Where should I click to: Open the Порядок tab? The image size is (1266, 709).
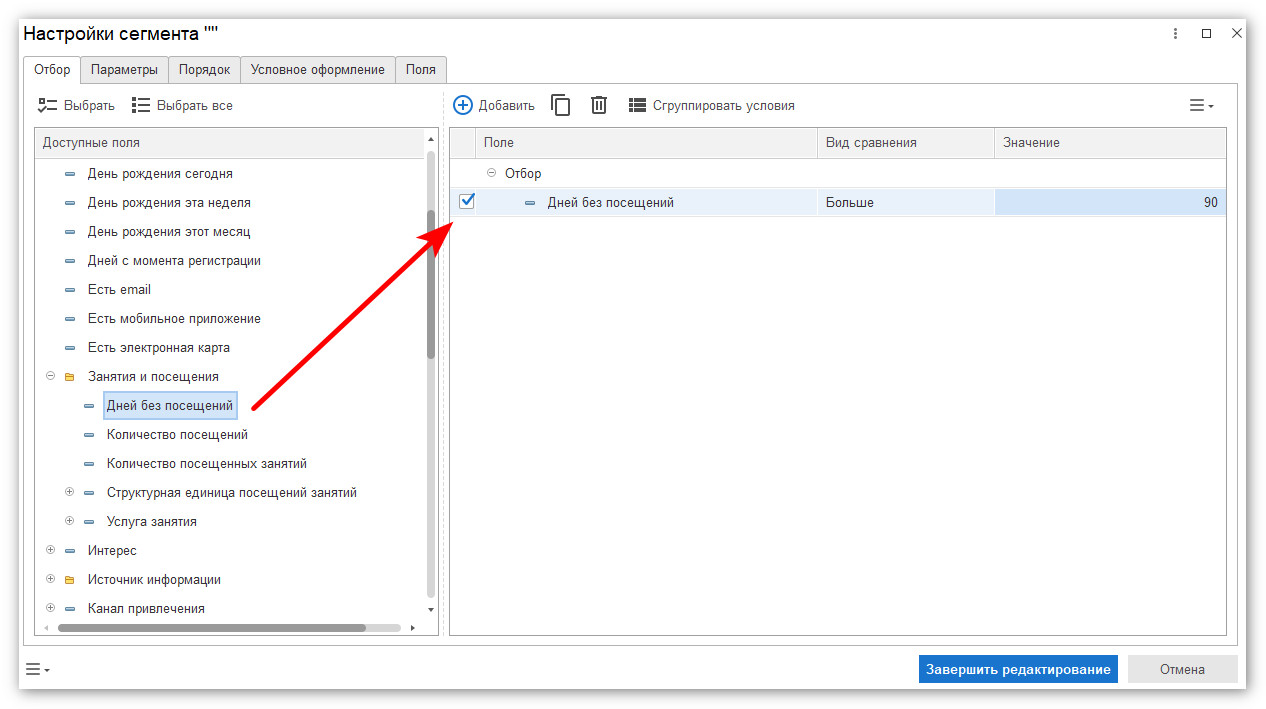point(204,70)
